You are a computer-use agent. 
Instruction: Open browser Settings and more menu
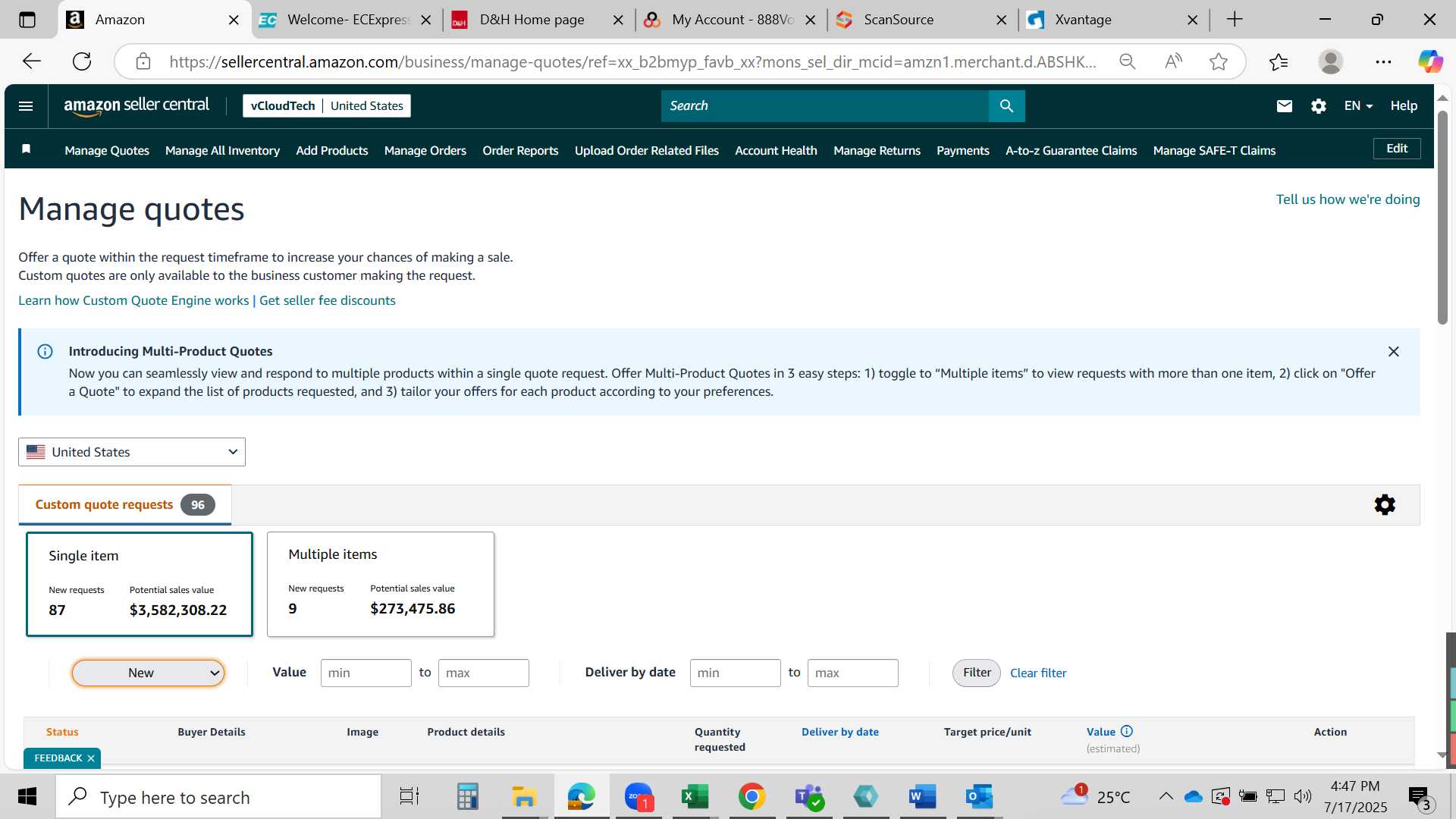point(1383,61)
